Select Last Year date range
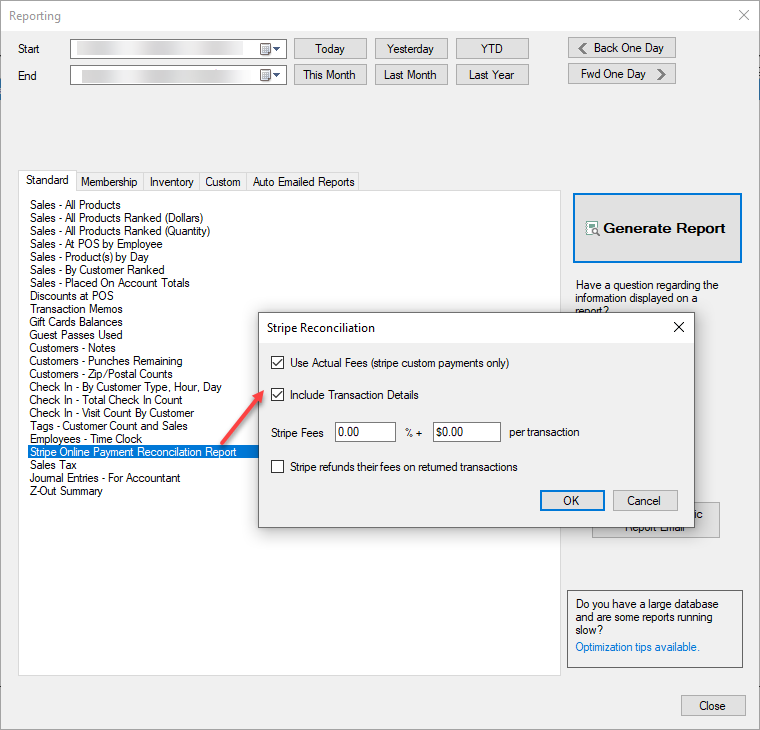This screenshot has width=760, height=730. pyautogui.click(x=492, y=75)
